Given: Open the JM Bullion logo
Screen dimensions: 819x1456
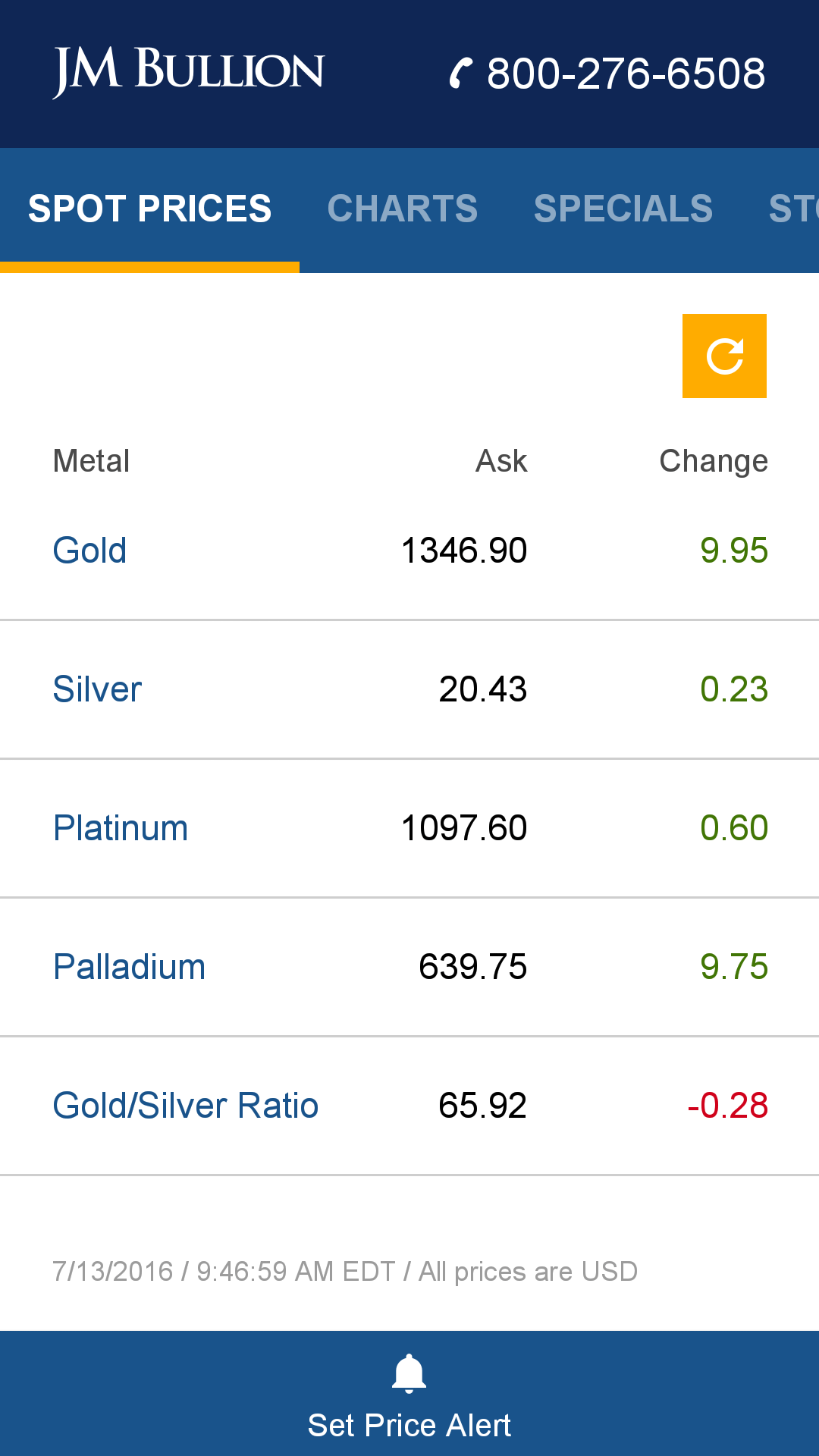Looking at the screenshot, I should (189, 72).
